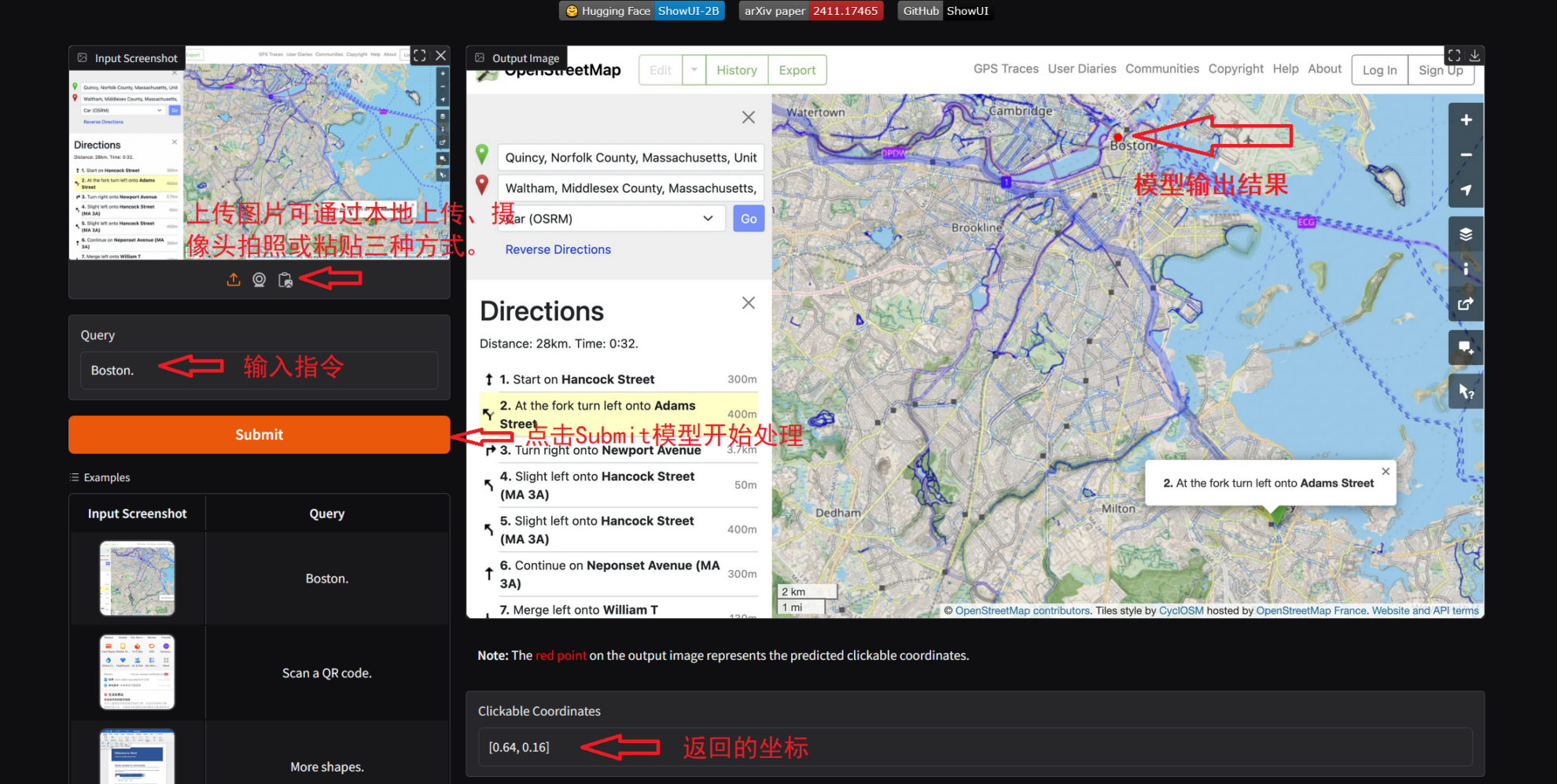1557x784 pixels.
Task: Remove the uploaded input screenshot
Action: pos(441,56)
